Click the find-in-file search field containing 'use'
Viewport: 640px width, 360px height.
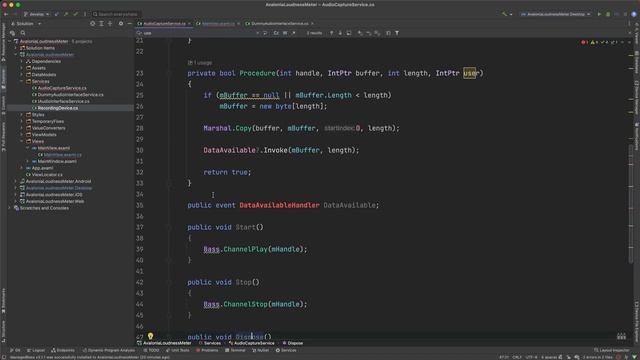click(x=198, y=33)
